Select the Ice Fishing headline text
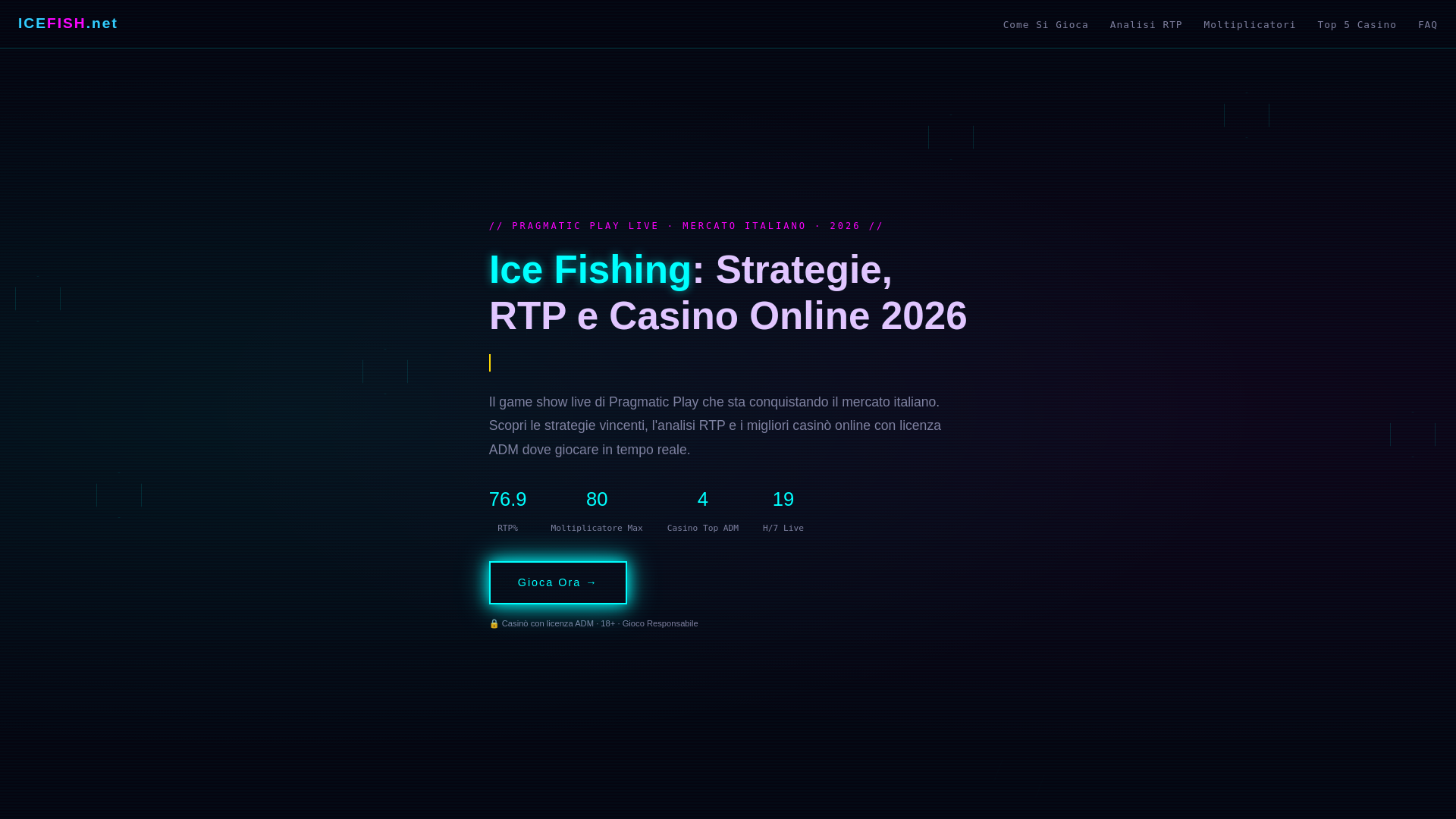1456x819 pixels. click(x=591, y=270)
